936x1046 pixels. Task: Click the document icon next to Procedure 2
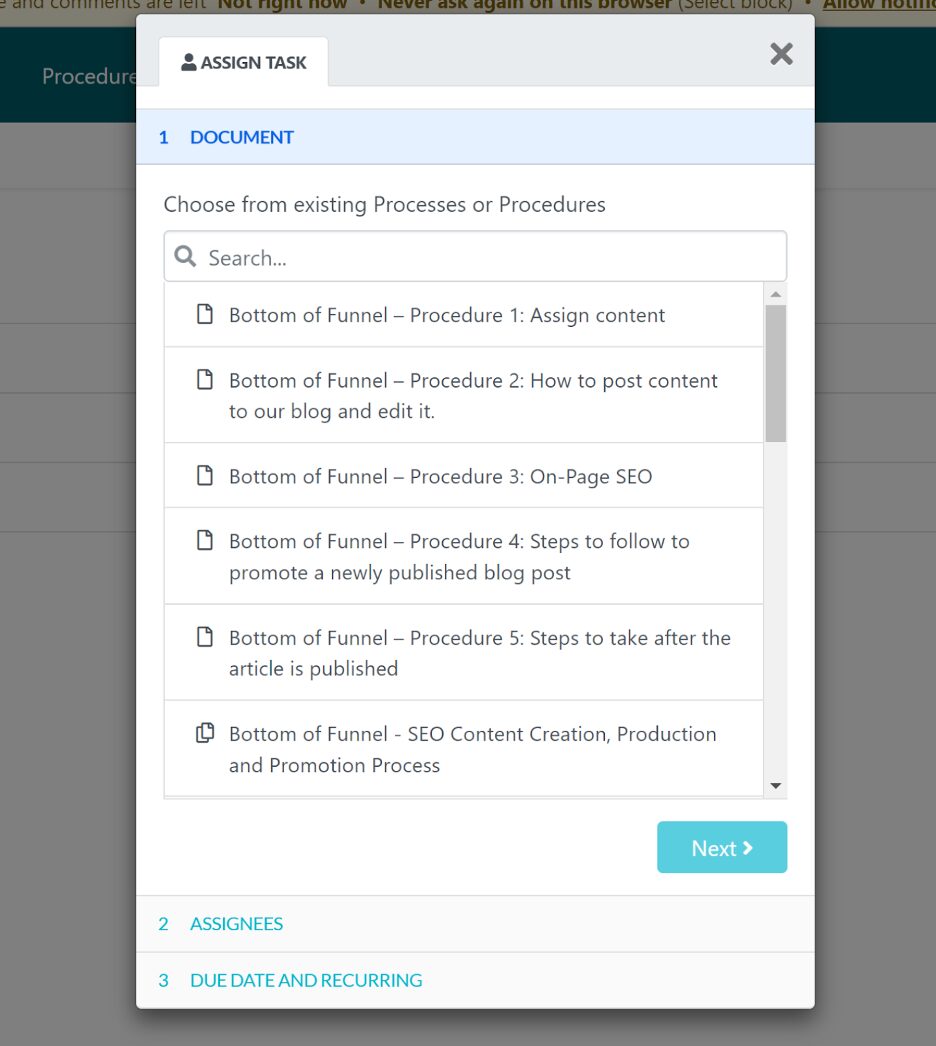[x=205, y=380]
